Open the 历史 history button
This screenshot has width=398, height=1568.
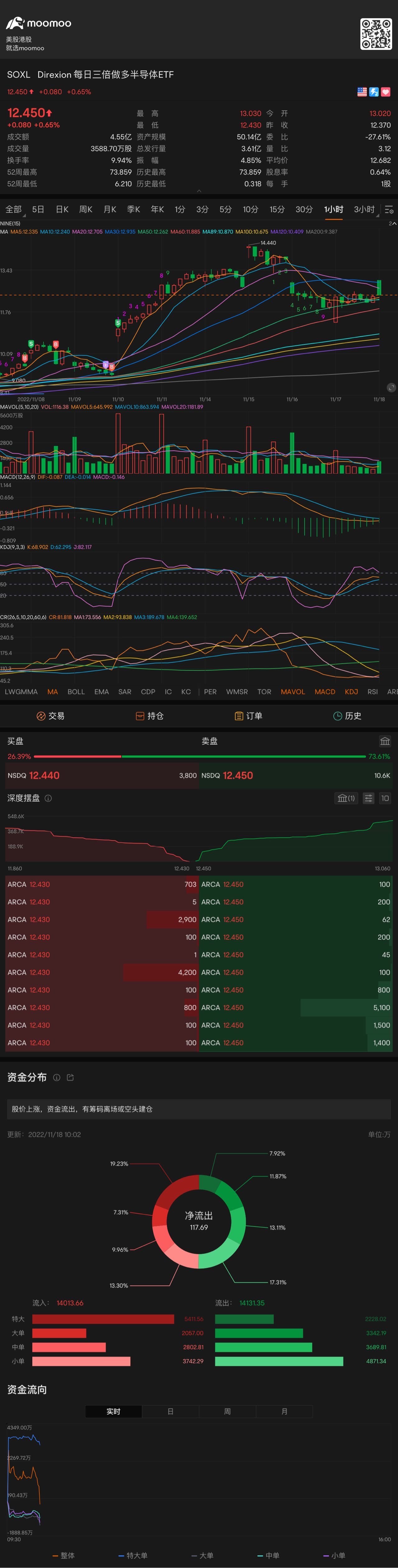347,716
